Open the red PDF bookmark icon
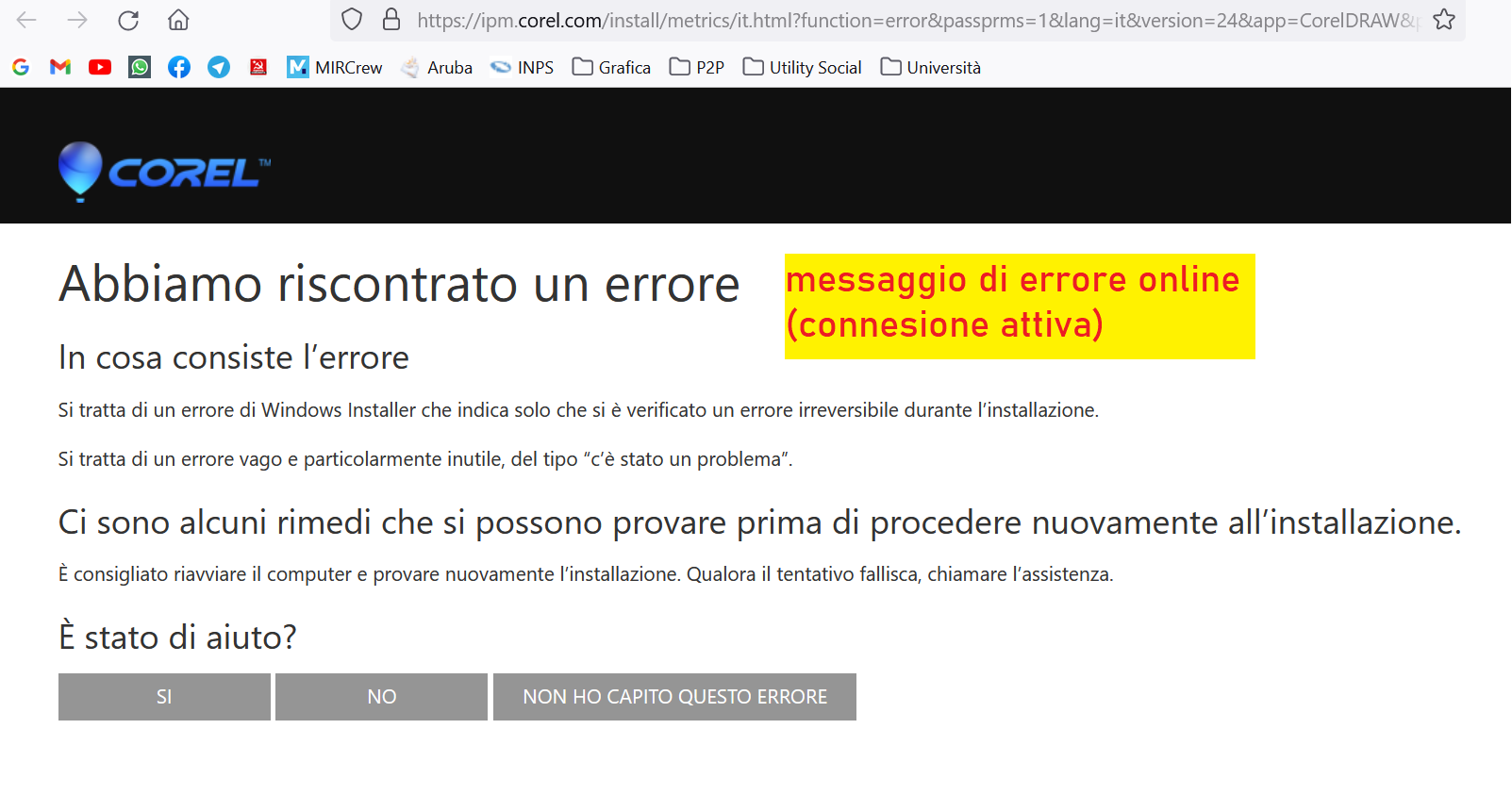 tap(258, 67)
